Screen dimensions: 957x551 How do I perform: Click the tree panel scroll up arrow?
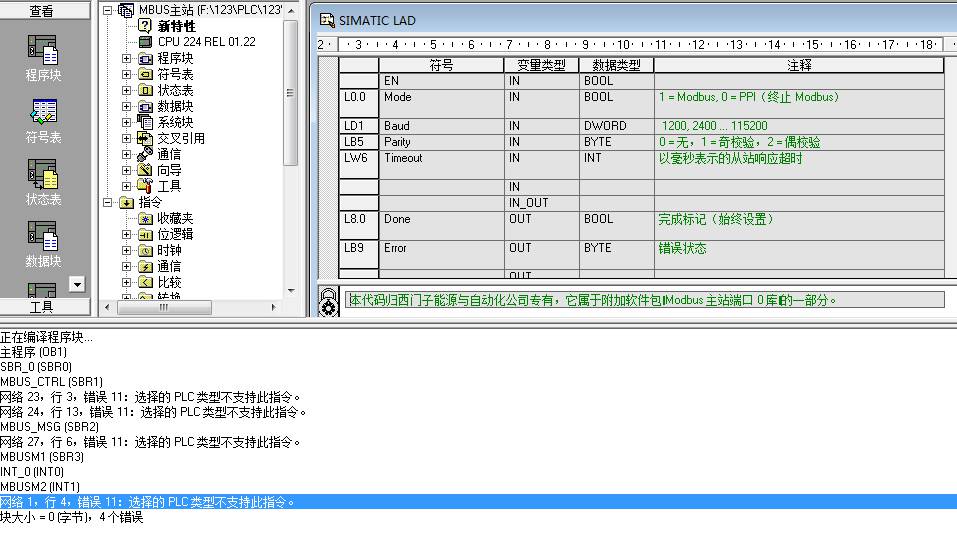(291, 11)
